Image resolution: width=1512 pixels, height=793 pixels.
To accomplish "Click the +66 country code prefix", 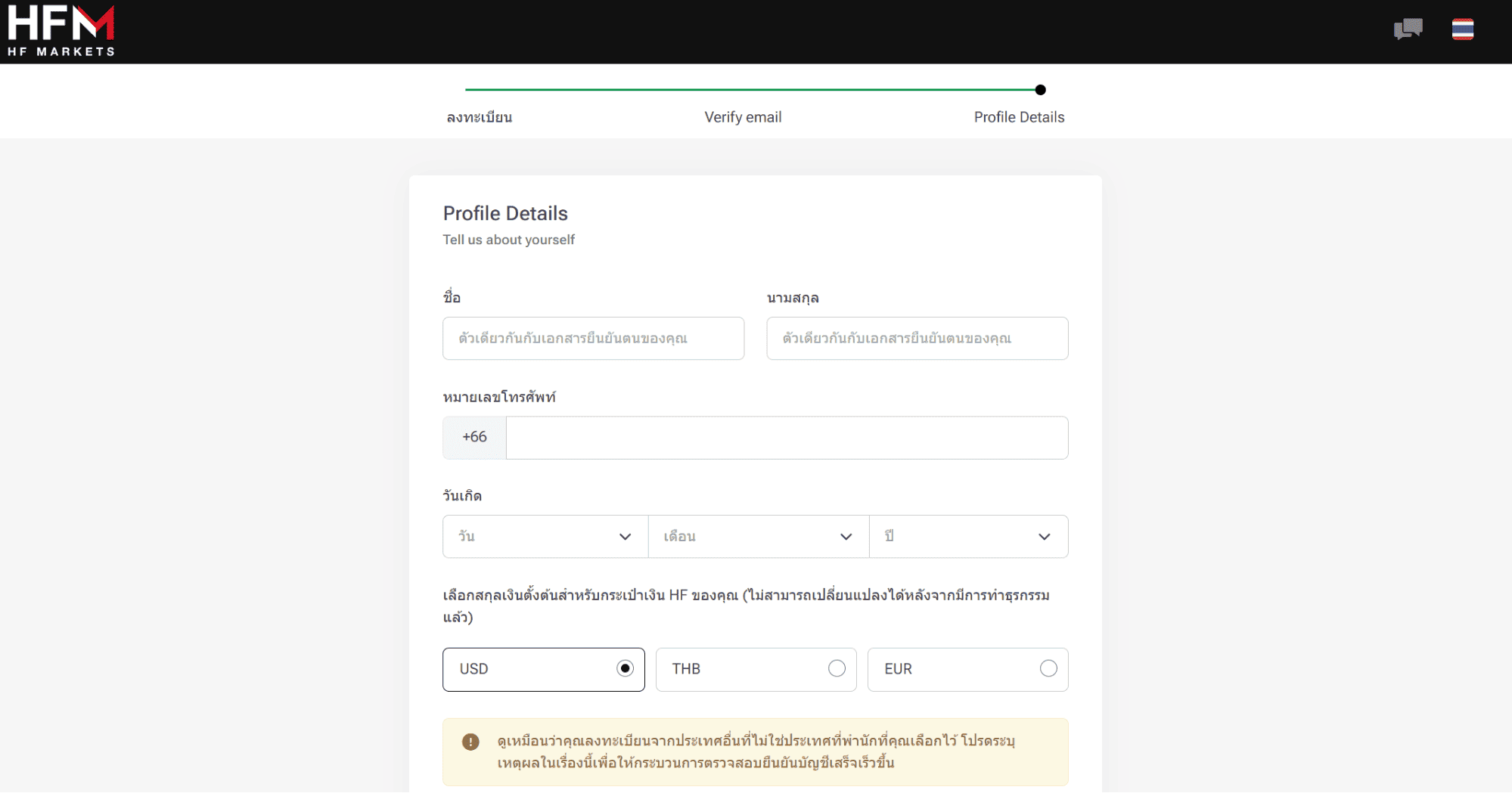I will click(x=474, y=438).
